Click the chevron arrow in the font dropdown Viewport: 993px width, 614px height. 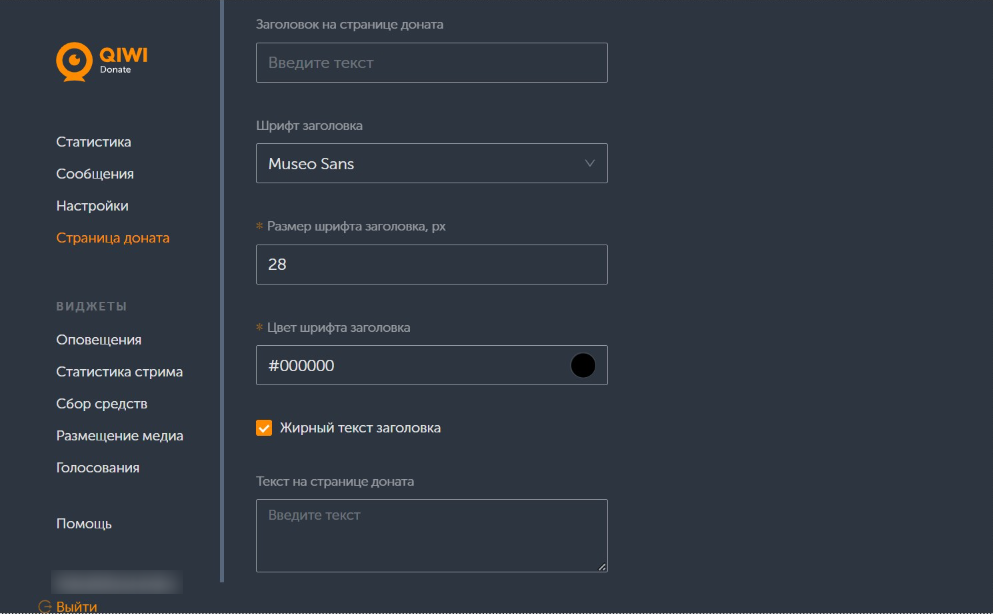pyautogui.click(x=590, y=163)
